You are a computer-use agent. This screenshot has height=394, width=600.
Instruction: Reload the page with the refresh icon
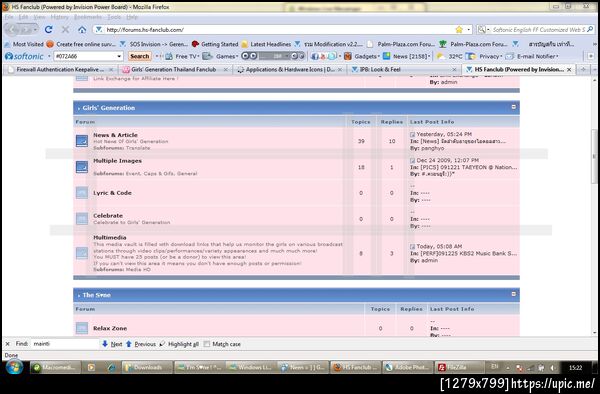[x=49, y=29]
